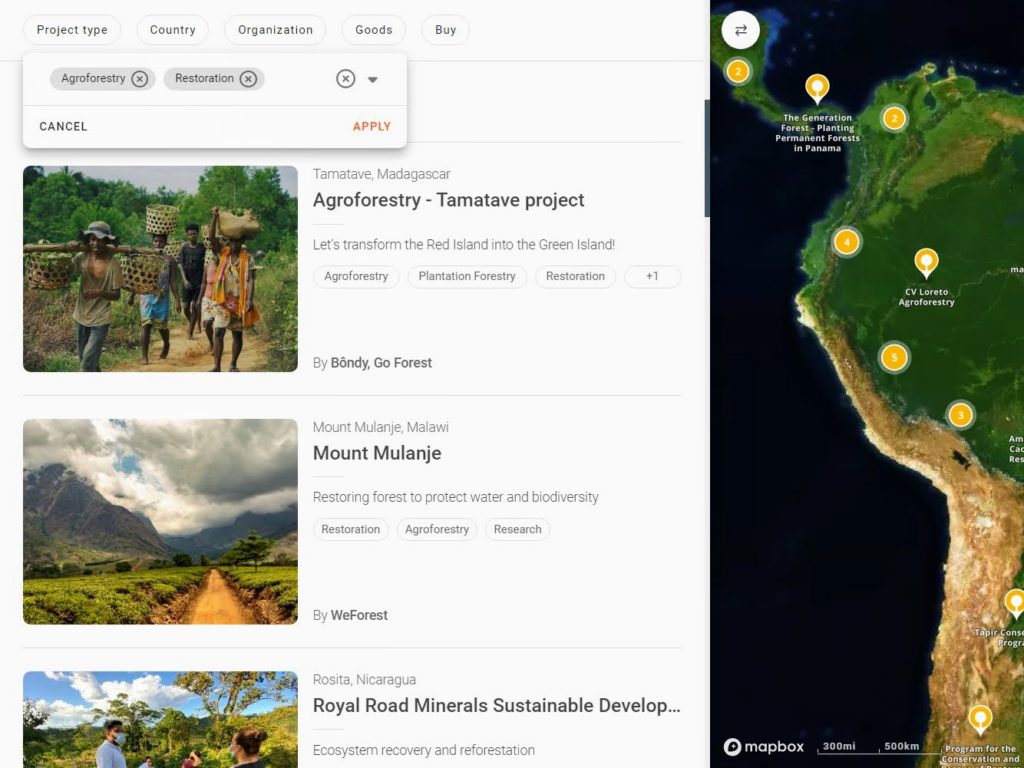This screenshot has height=768, width=1024.
Task: Open the Mount Mulanje project photo thumbnail
Action: [x=160, y=521]
